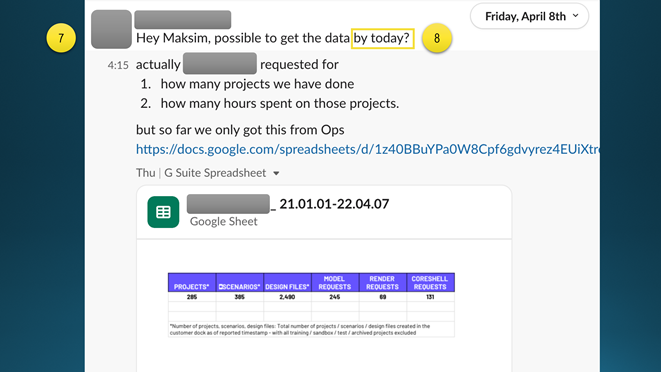Click the PROJECTS* column header in preview
The height and width of the screenshot is (372, 661).
point(192,283)
